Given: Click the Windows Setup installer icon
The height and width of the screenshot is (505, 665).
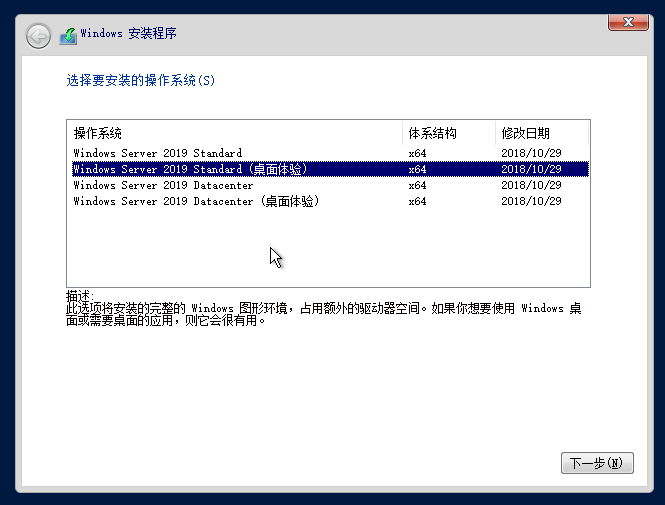Looking at the screenshot, I should (68, 36).
